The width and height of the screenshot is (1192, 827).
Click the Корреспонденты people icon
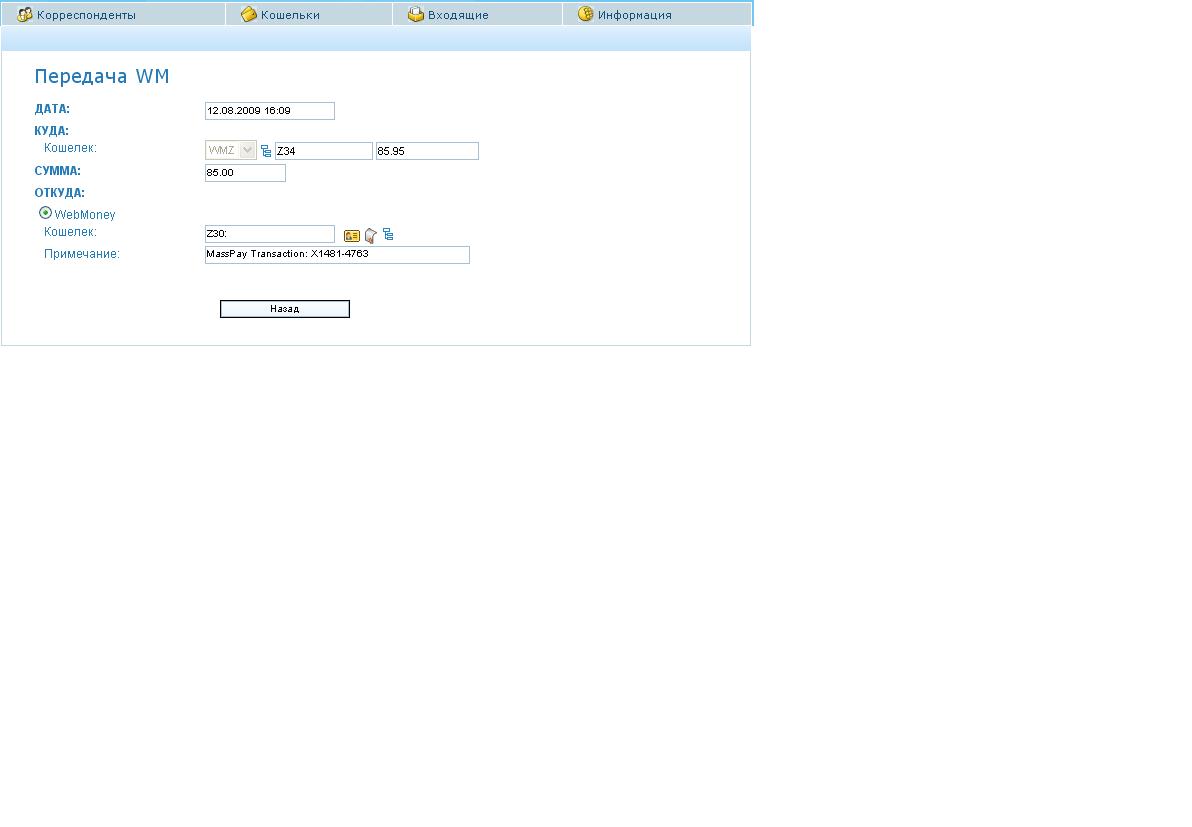pos(24,14)
